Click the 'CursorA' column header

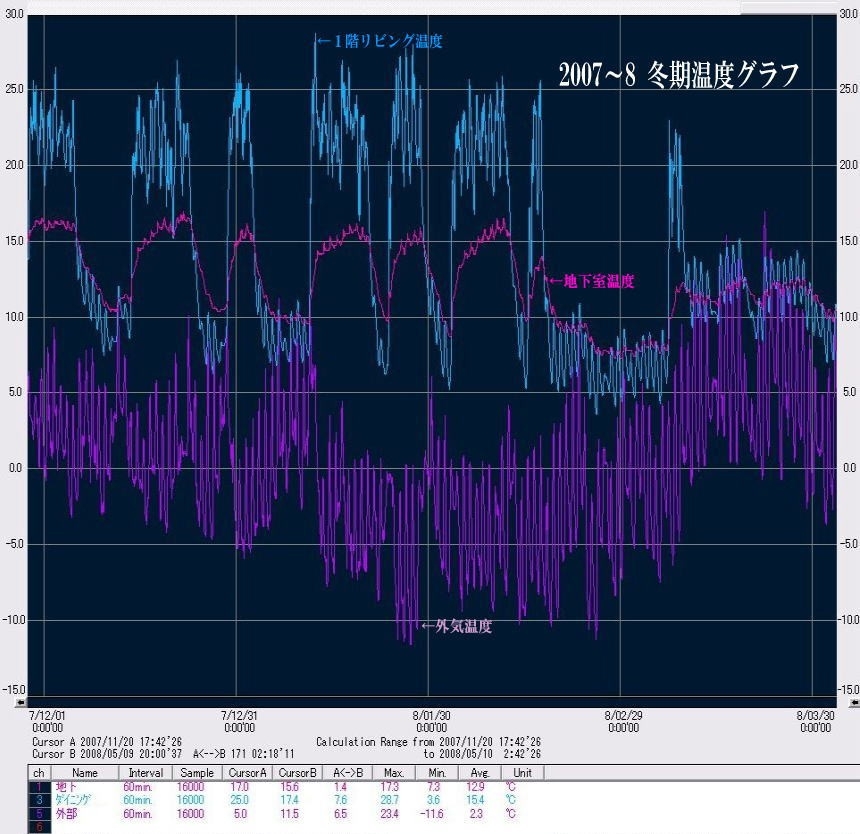point(249,773)
